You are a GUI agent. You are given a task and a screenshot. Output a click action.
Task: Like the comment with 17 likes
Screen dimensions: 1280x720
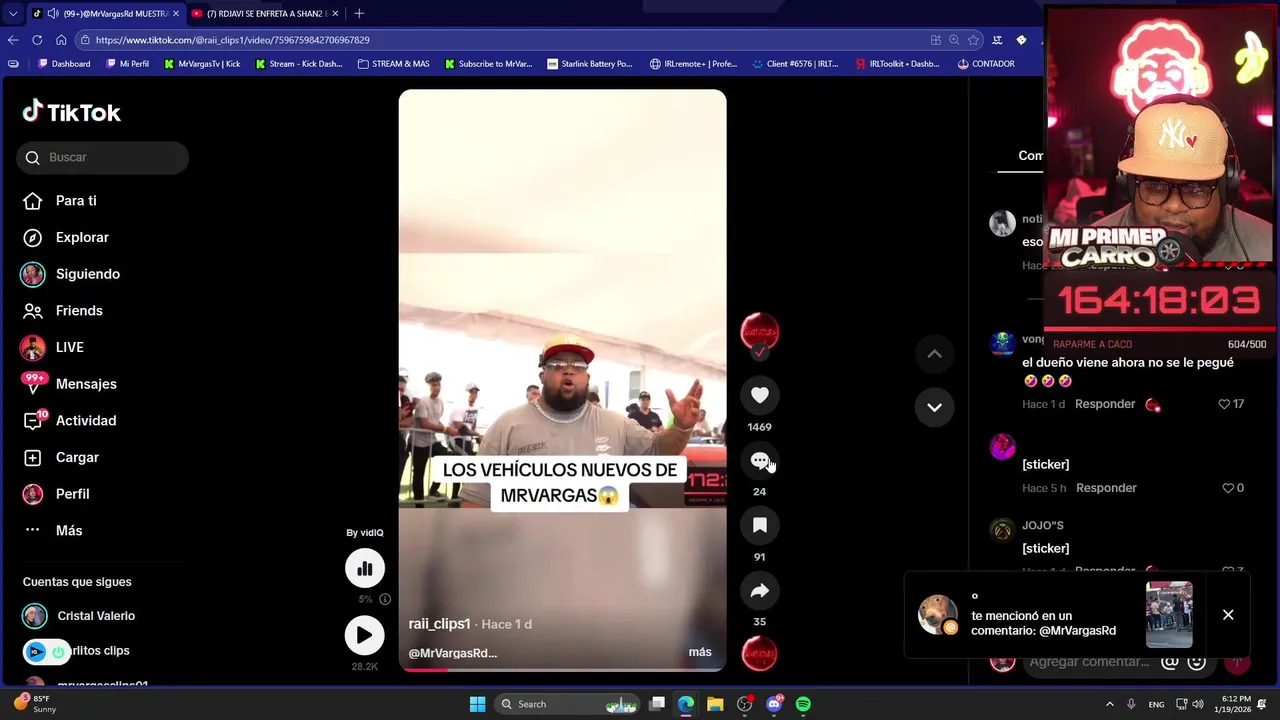tap(1223, 404)
